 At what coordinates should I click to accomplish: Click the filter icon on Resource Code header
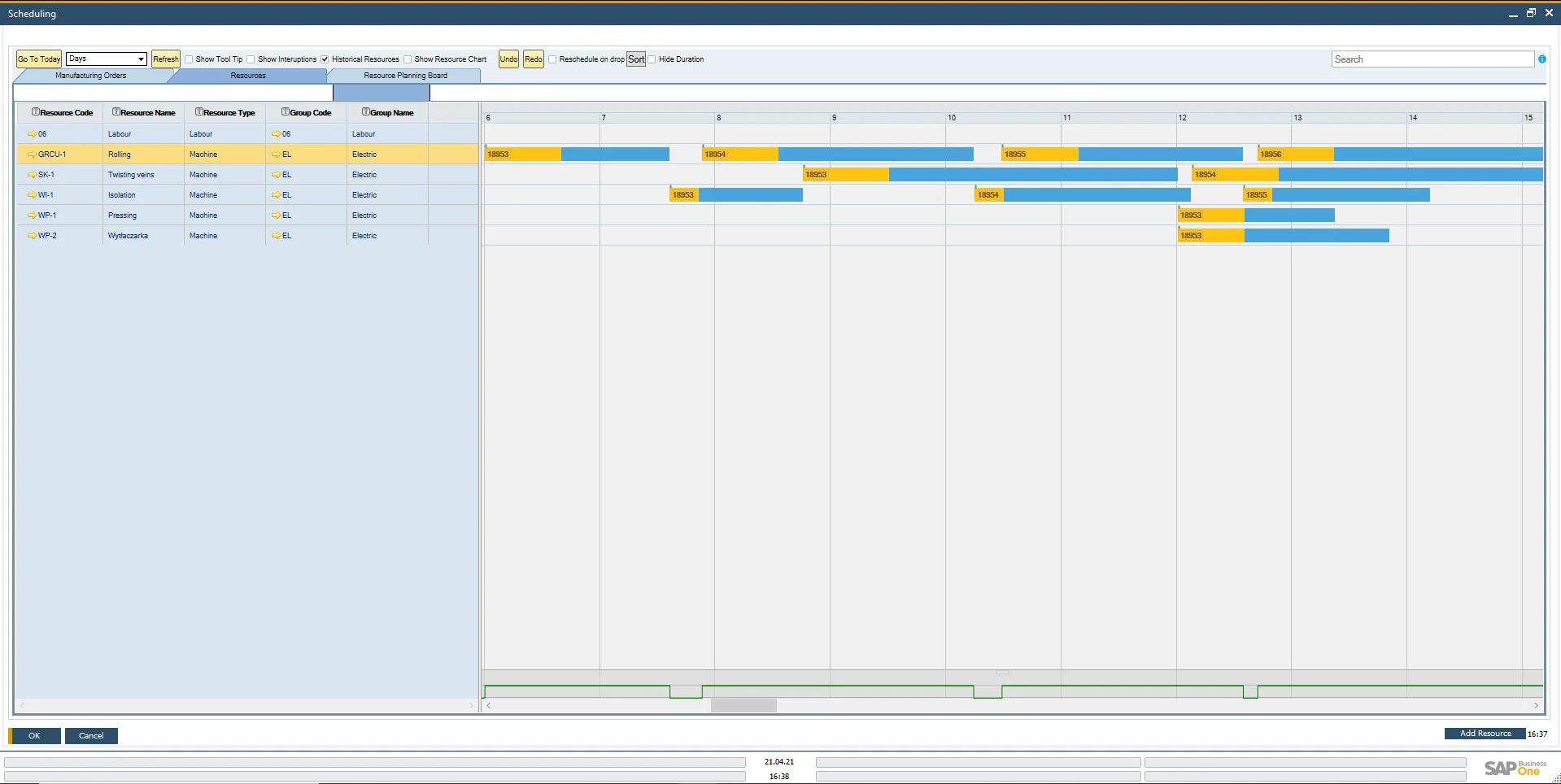35,112
